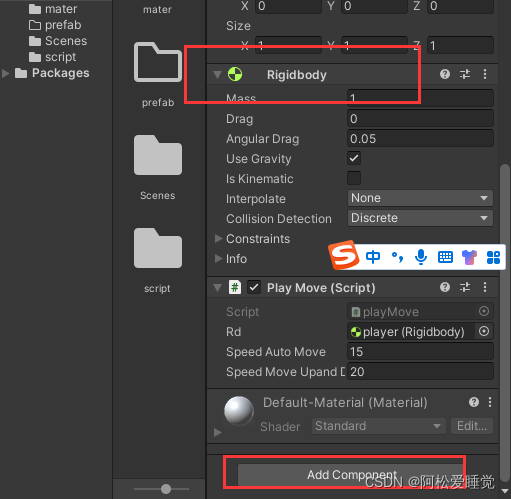This screenshot has height=499, width=511.
Task: Open Default-Material three-dot menu
Action: coord(490,402)
